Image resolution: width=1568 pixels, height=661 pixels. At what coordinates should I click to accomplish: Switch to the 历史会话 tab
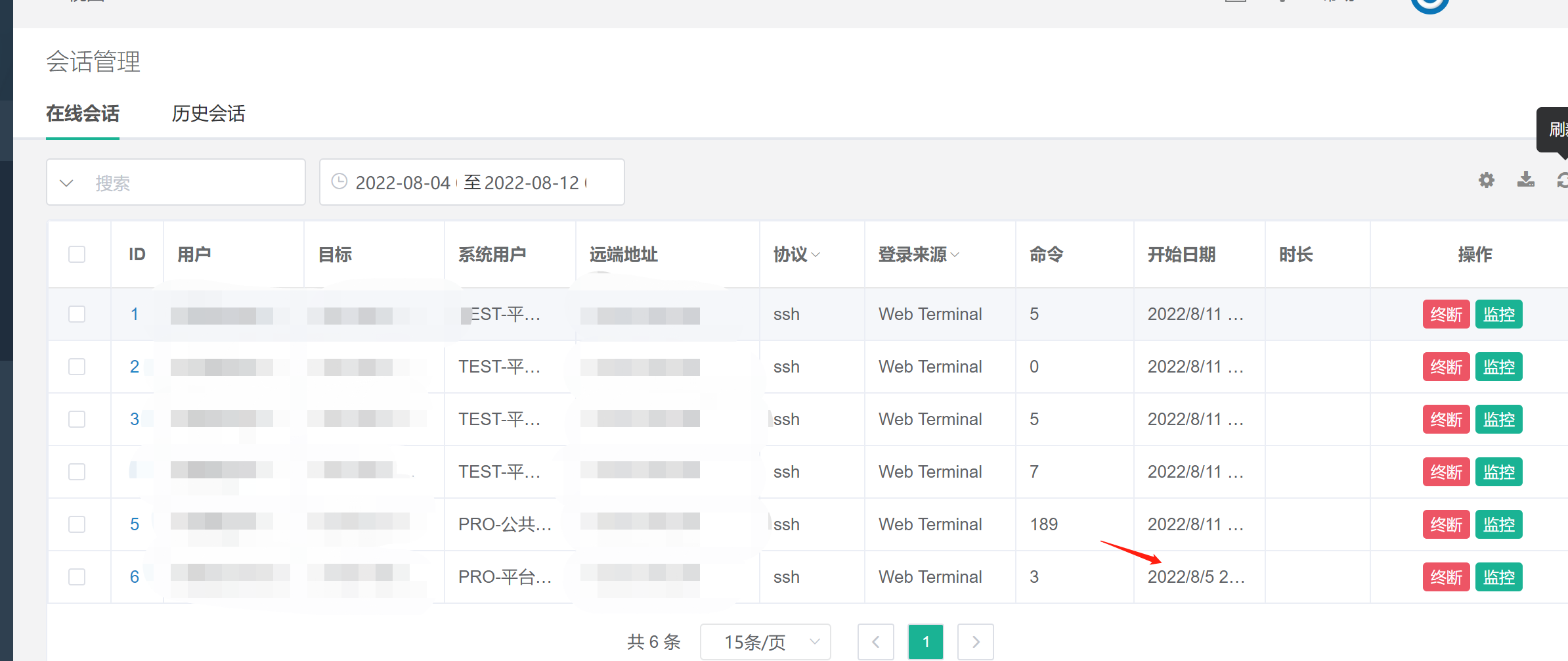[x=209, y=114]
